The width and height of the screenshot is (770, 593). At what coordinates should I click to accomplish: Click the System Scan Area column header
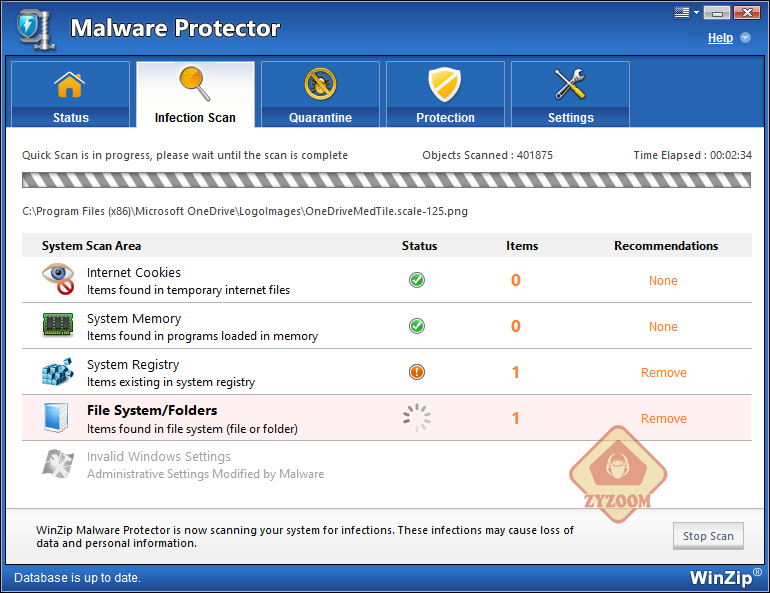91,246
